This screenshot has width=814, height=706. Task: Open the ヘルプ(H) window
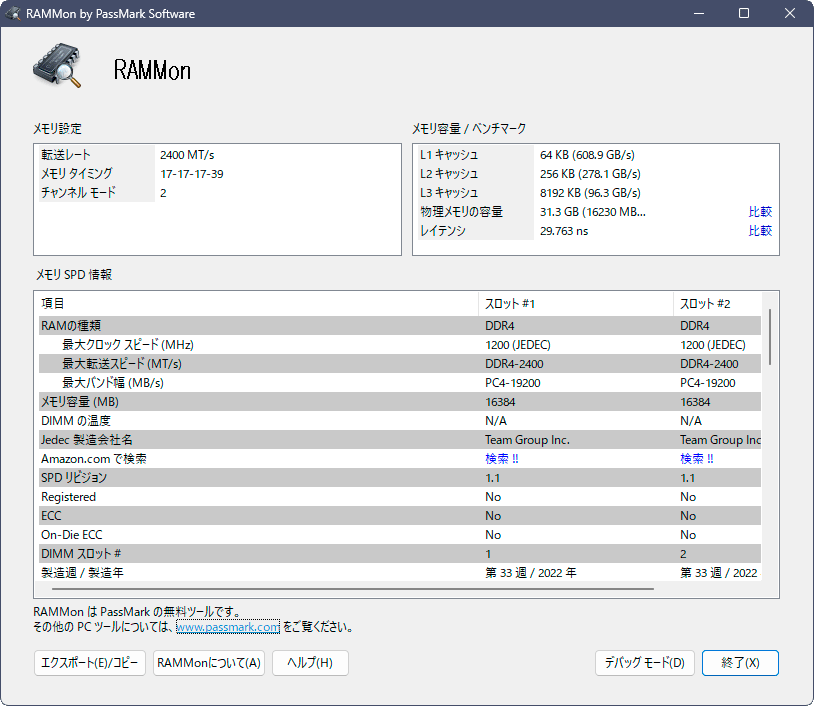(310, 663)
